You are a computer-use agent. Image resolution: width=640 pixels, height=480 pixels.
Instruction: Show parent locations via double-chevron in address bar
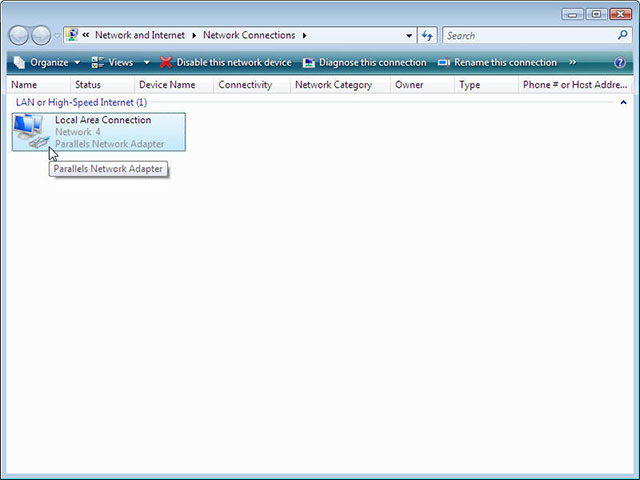click(x=86, y=35)
